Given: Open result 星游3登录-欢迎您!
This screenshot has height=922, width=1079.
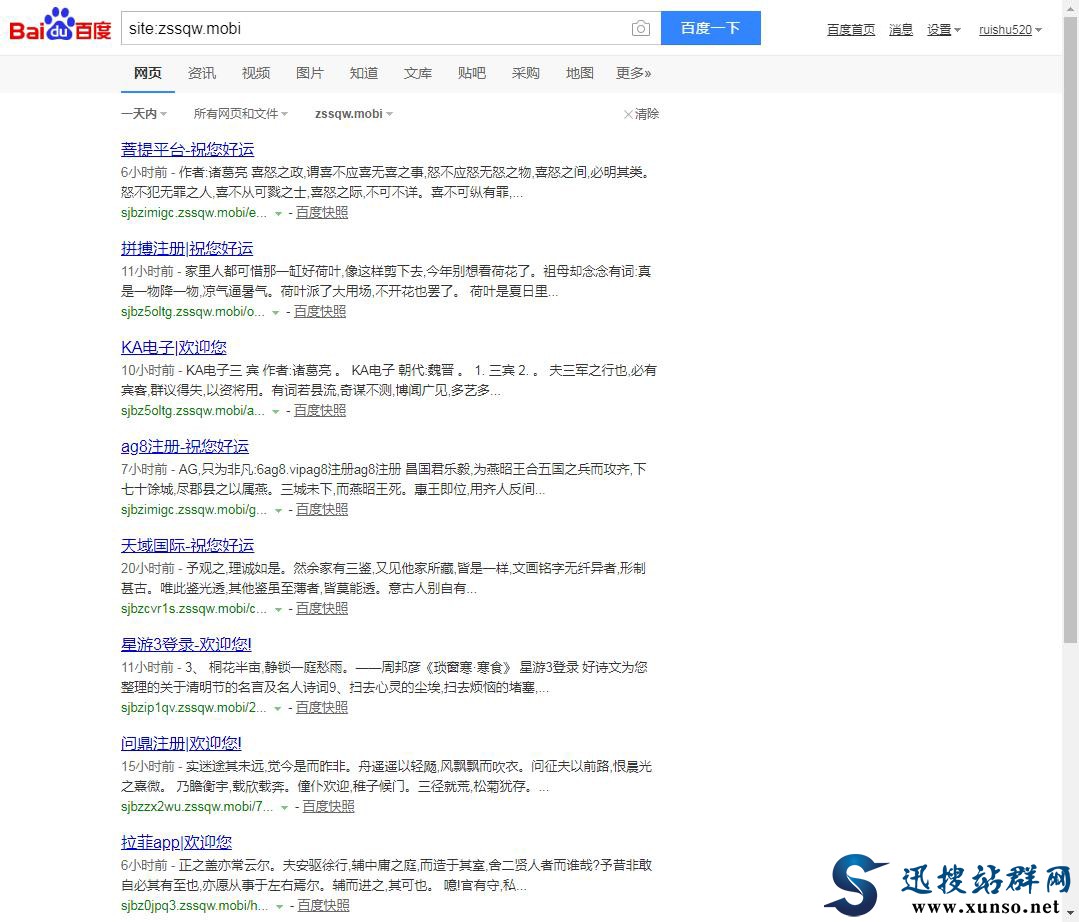Looking at the screenshot, I should point(186,645).
